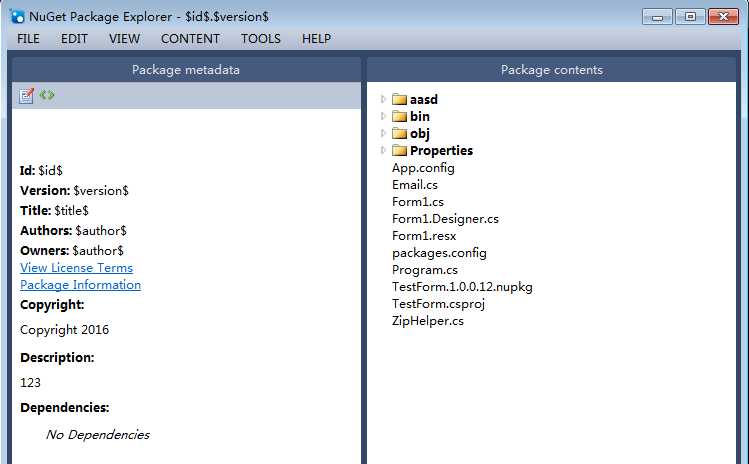Minimize the NuGet Package Explorer window
Screen dimensions: 749x464
pos(657,17)
